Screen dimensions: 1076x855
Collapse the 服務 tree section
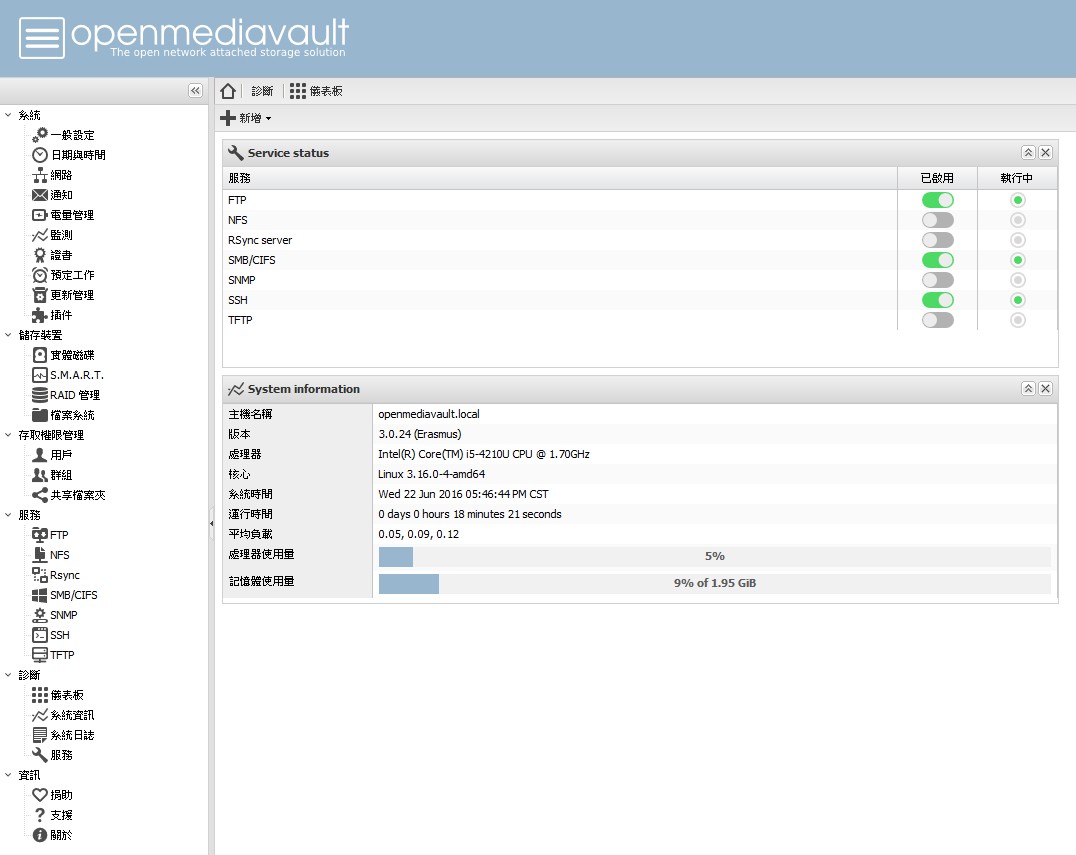point(8,515)
